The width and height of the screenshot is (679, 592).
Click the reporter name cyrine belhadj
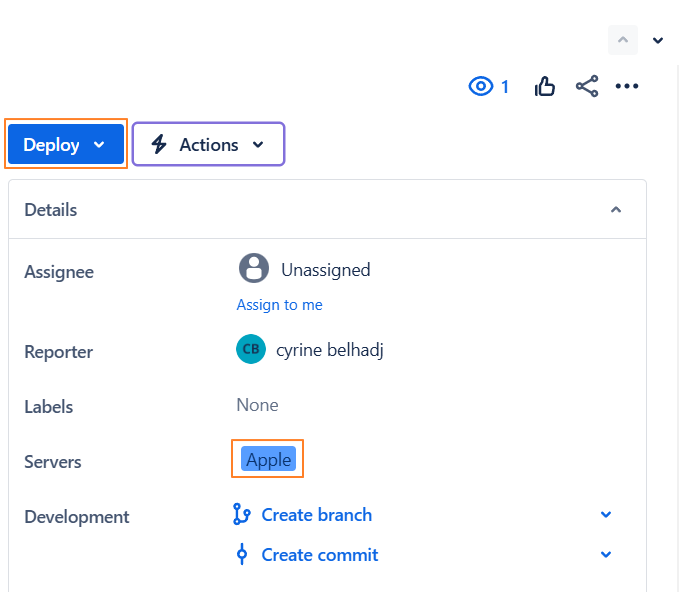331,350
